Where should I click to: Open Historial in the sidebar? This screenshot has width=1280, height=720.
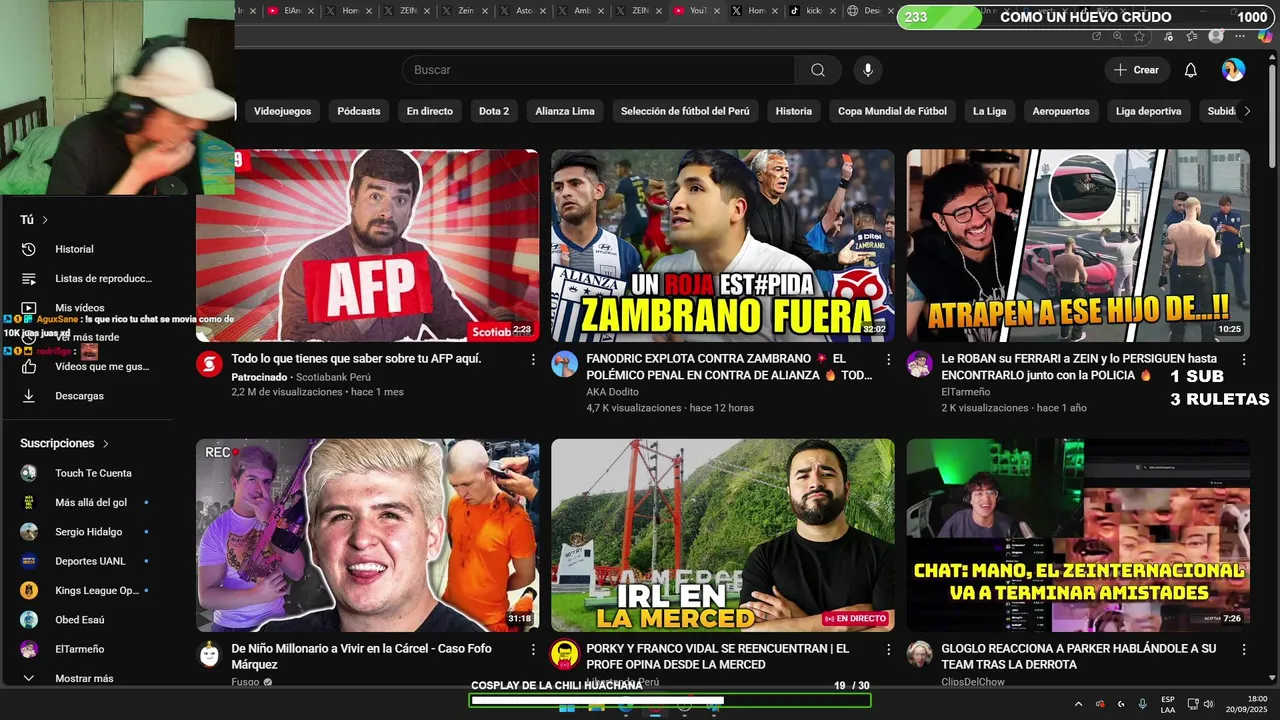pos(74,249)
